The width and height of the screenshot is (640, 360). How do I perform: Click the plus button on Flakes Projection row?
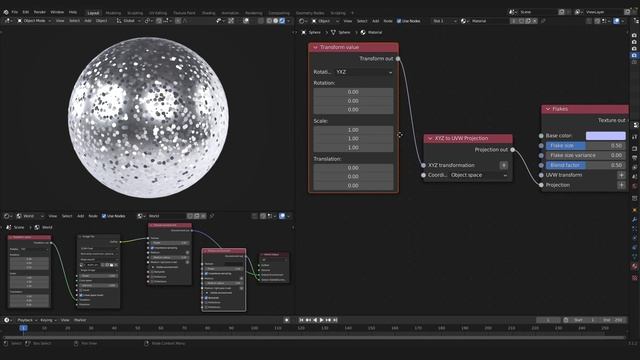pyautogui.click(x=621, y=185)
